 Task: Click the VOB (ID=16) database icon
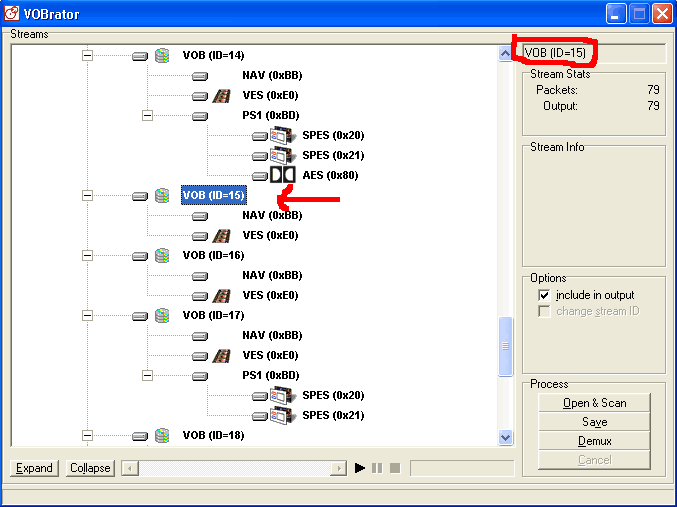(162, 255)
